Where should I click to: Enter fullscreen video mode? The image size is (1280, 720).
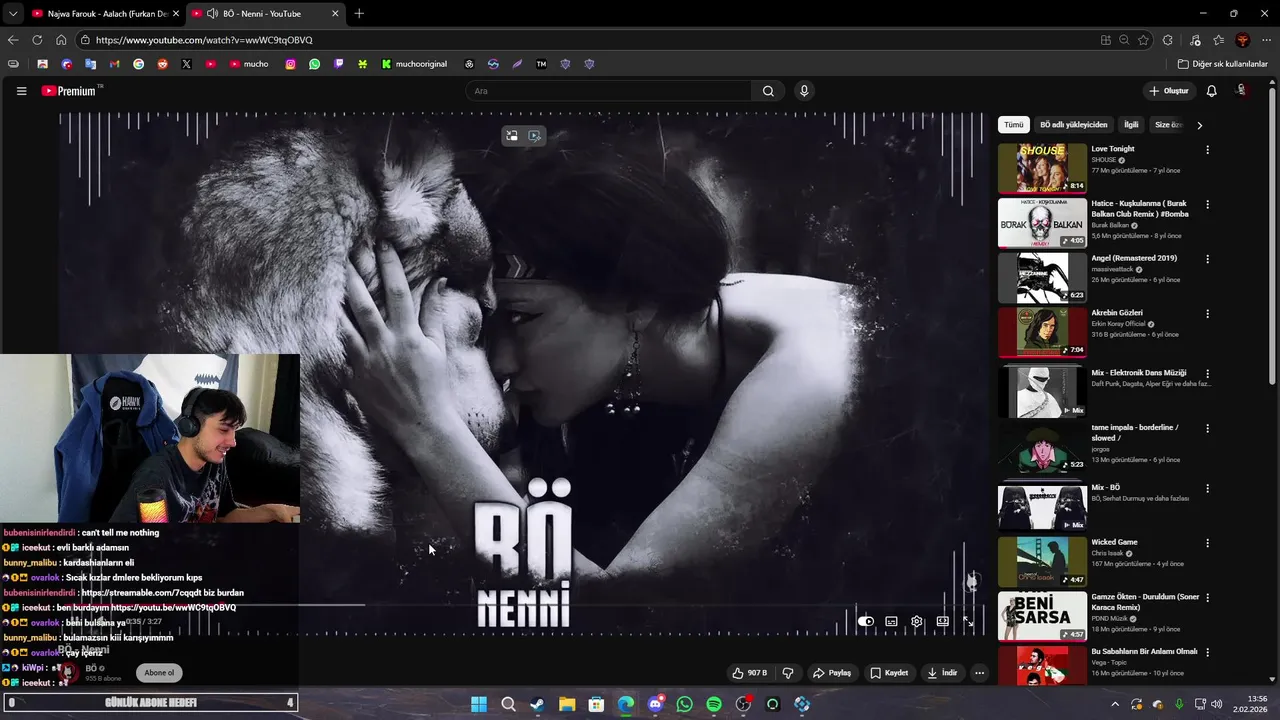pyautogui.click(x=968, y=621)
